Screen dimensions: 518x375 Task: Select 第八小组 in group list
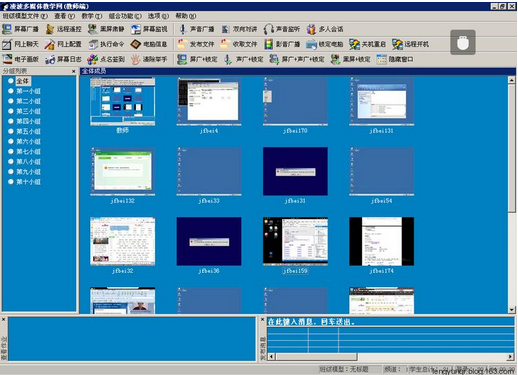[24, 162]
